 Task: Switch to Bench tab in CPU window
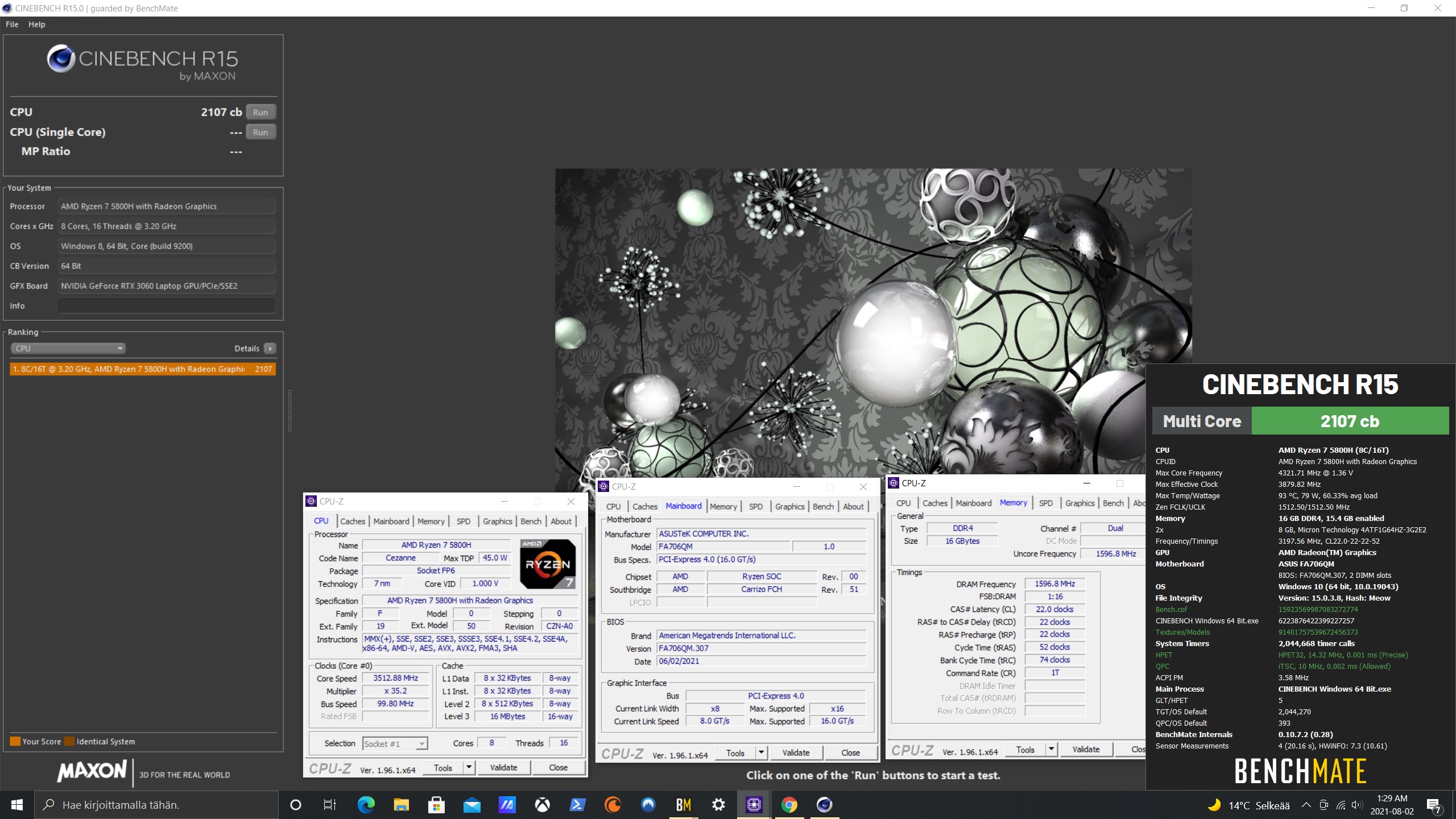point(531,521)
